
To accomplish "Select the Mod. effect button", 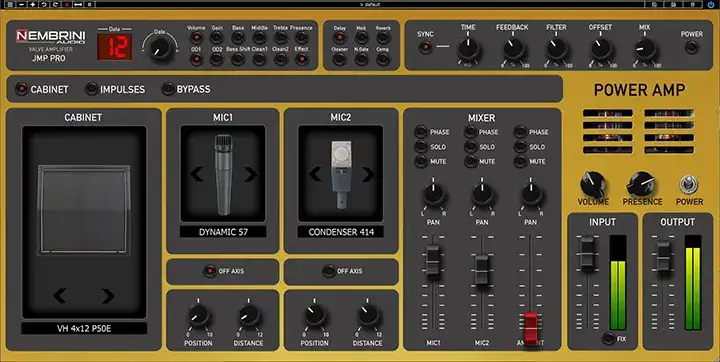I will tap(361, 37).
